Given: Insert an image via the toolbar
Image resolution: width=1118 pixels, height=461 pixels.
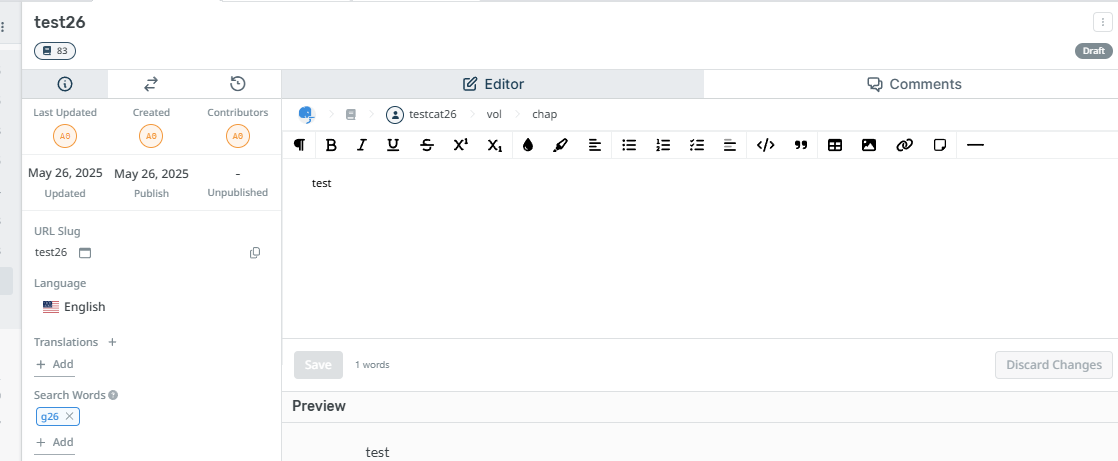Looking at the screenshot, I should (x=869, y=145).
